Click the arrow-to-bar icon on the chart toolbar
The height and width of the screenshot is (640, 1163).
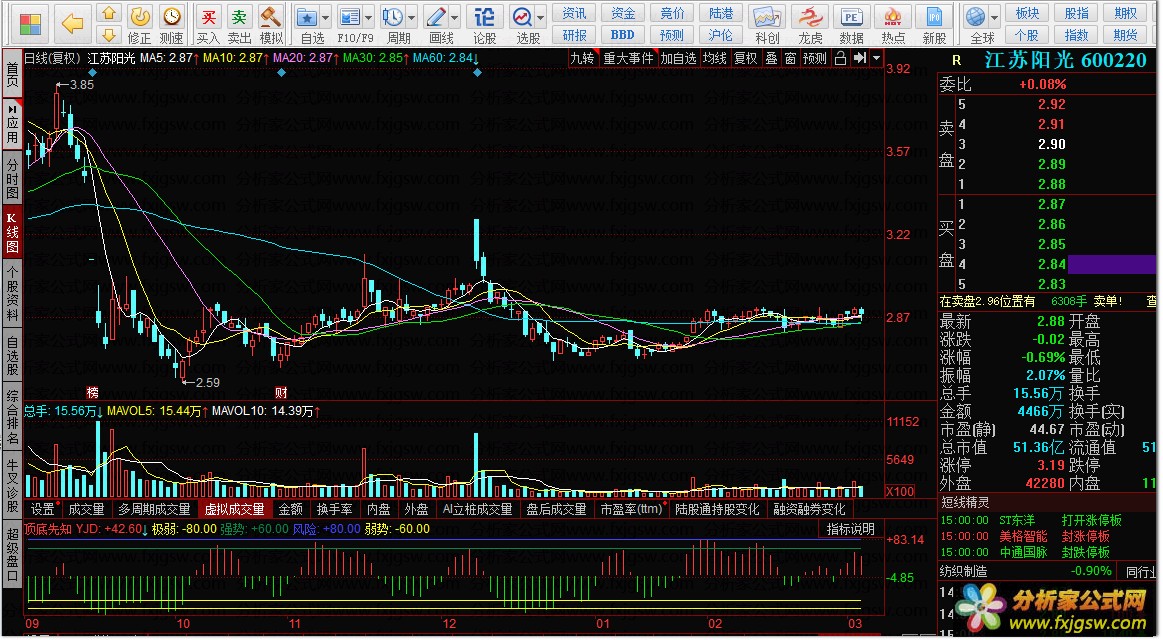[859, 58]
